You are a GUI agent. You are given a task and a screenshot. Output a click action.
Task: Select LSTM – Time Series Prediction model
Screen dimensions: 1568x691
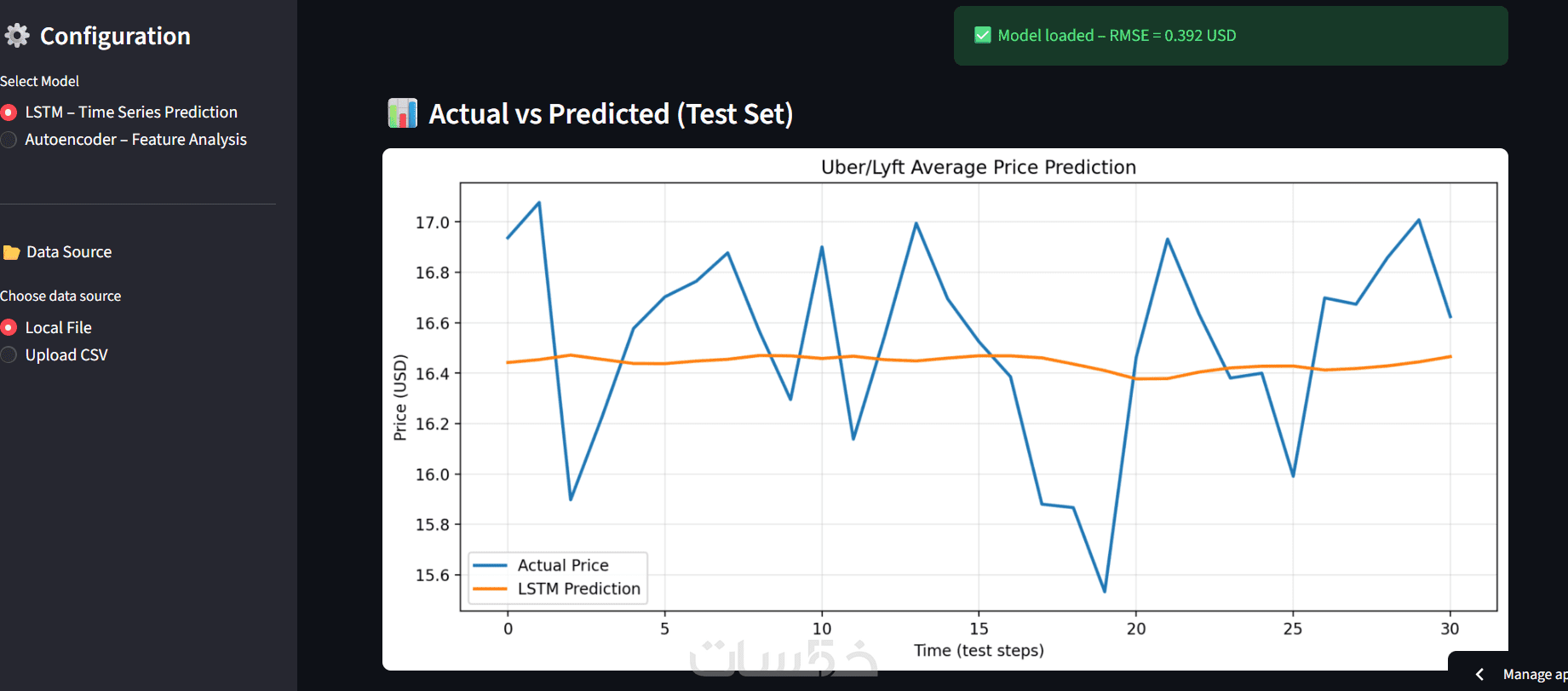(x=9, y=112)
